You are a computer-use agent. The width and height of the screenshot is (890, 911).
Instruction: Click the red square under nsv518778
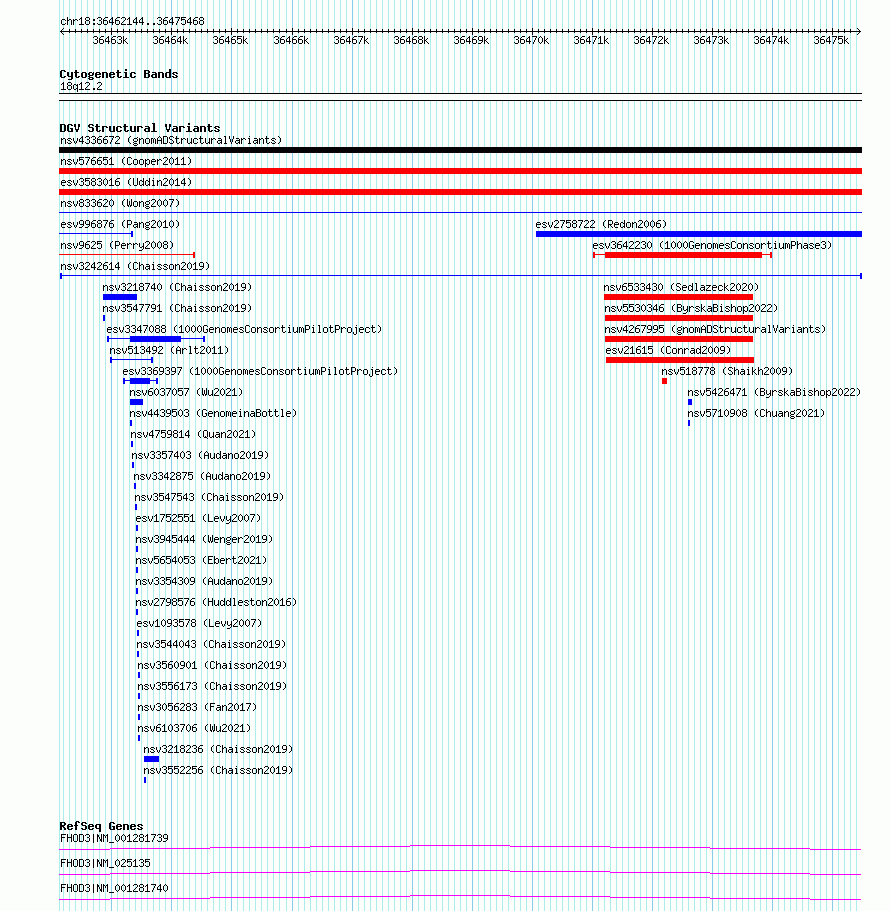click(x=664, y=381)
